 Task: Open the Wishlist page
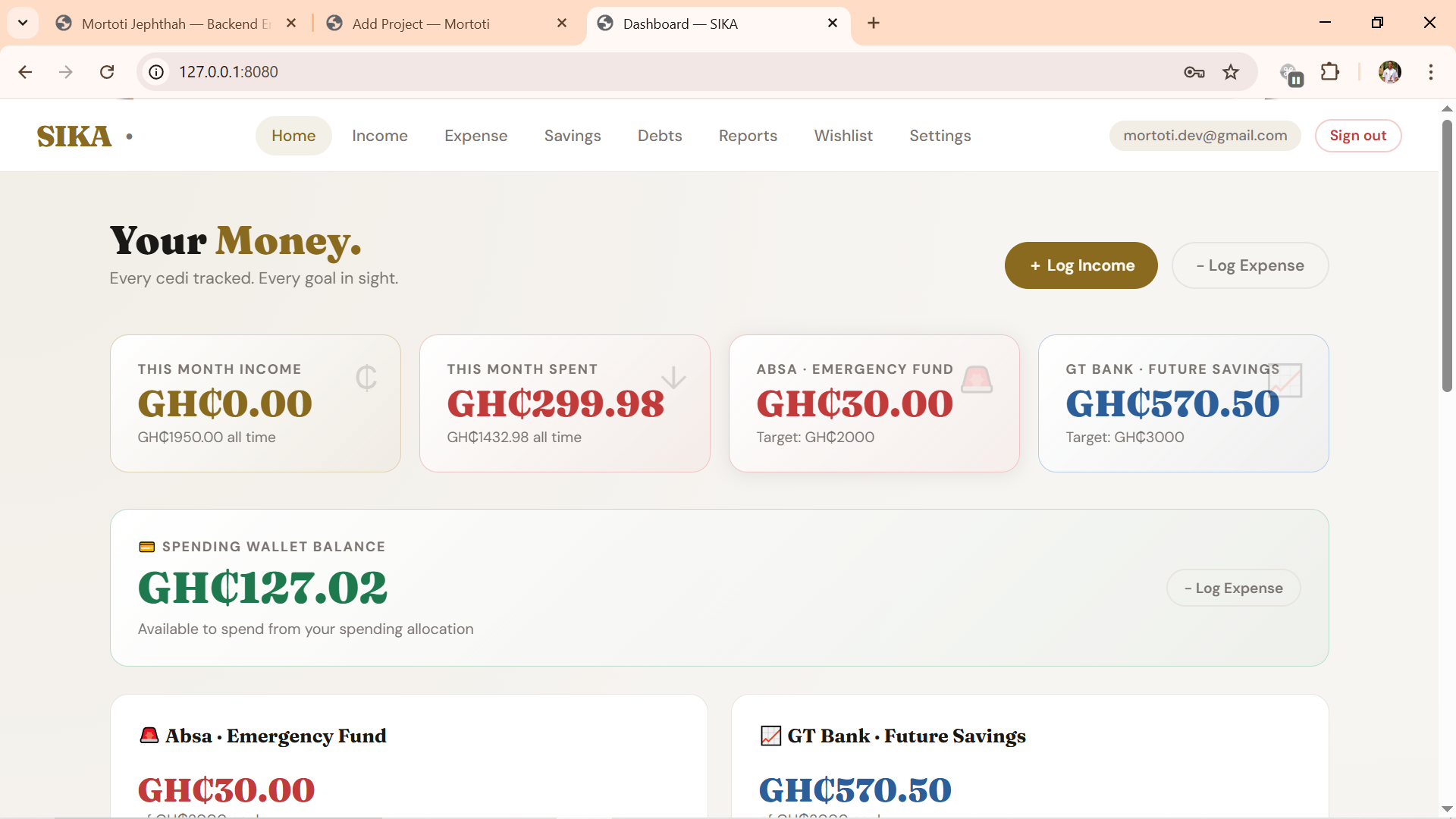pos(843,136)
